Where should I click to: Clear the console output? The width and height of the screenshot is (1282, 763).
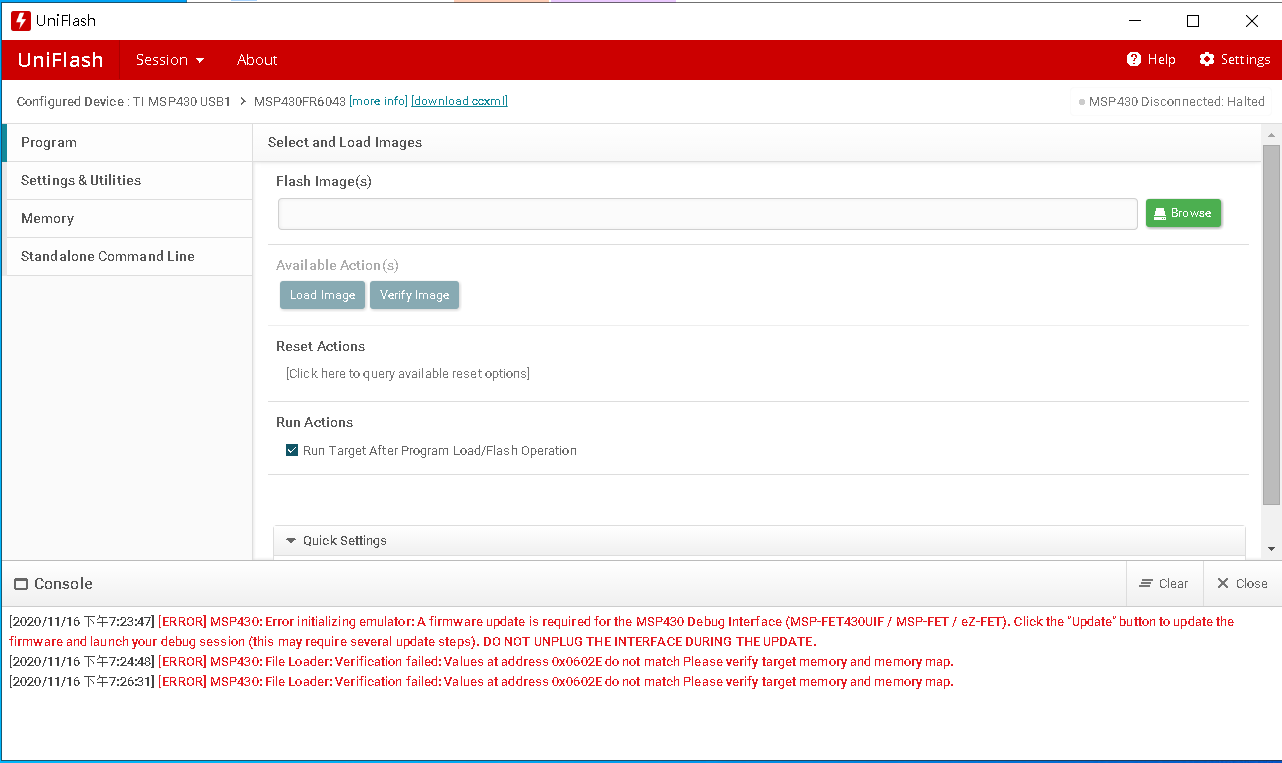(1164, 584)
